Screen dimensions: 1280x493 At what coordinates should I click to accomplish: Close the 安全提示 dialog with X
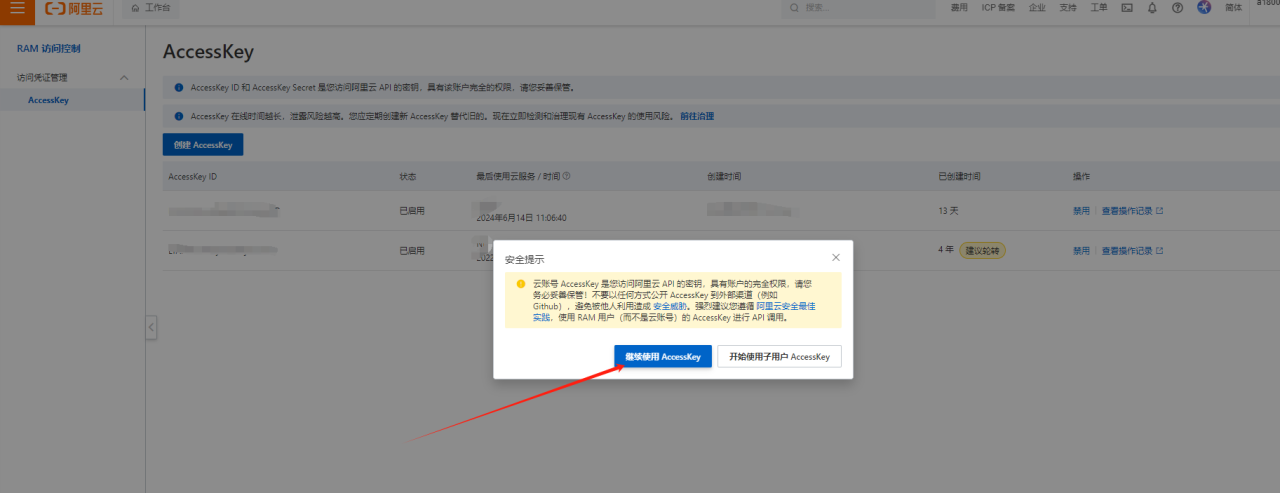836,258
